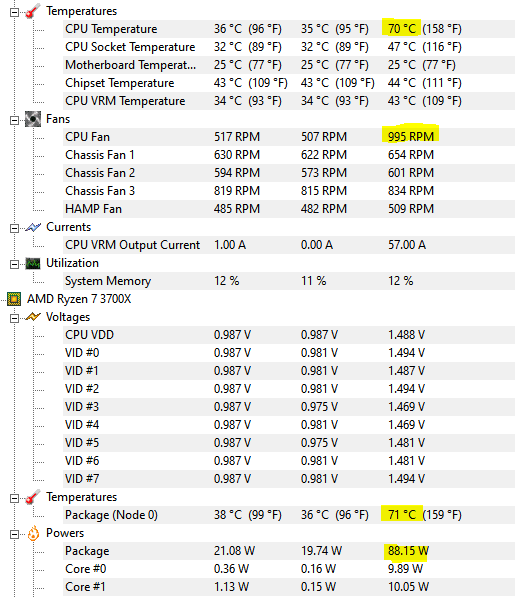Collapse the Utilization section
The height and width of the screenshot is (598, 515).
pos(14,265)
